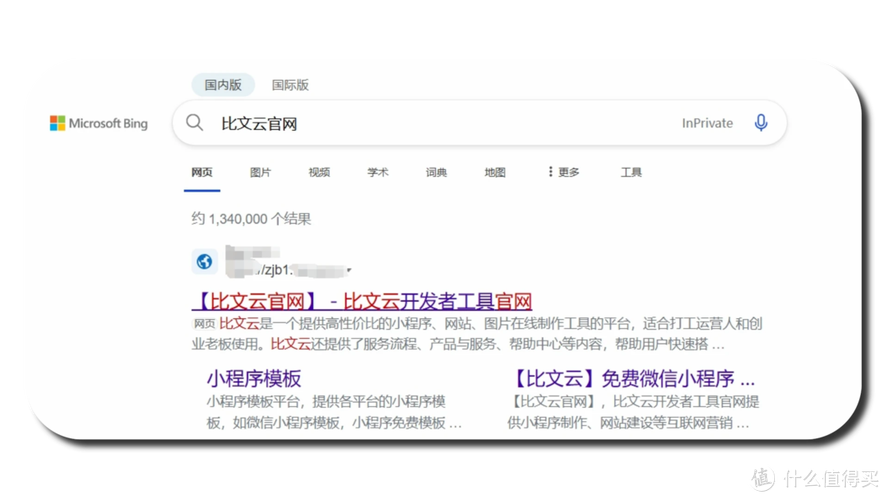The height and width of the screenshot is (500, 888).
Task: Click the Microsoft Bing logo
Action: pos(99,123)
